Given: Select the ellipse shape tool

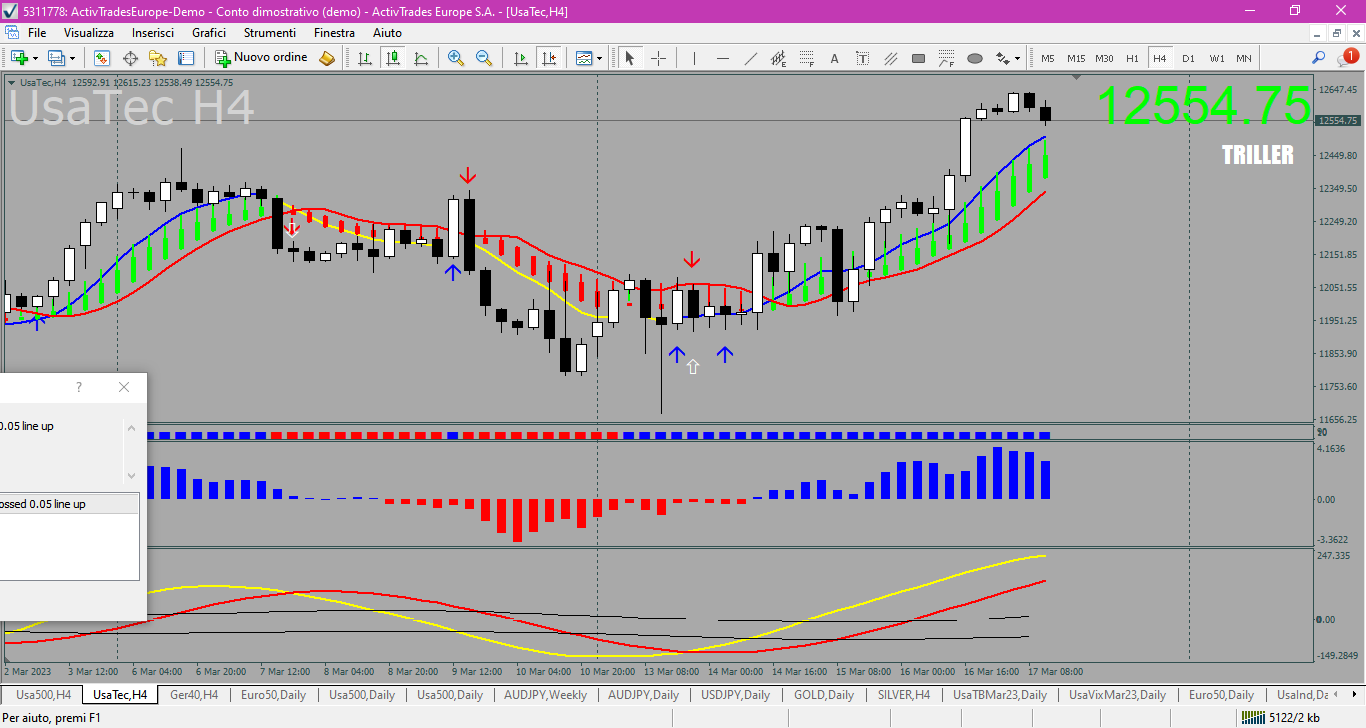Looking at the screenshot, I should pyautogui.click(x=975, y=58).
